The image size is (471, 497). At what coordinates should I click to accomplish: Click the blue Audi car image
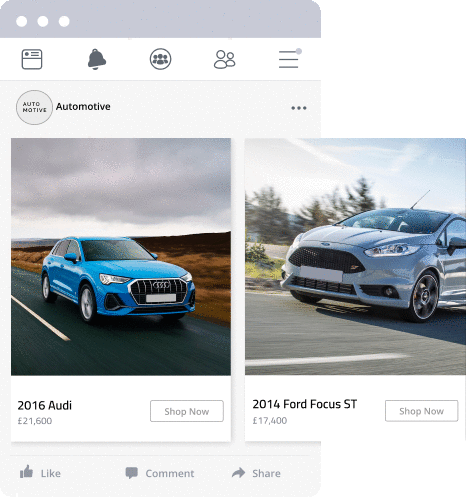point(121,257)
